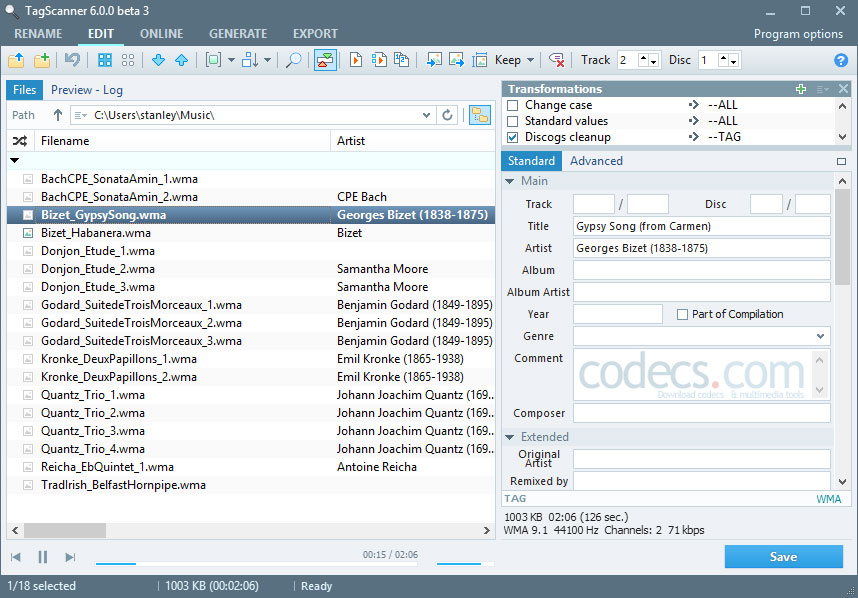Click the resize cover icon
Image resolution: width=858 pixels, height=598 pixels.
click(480, 60)
